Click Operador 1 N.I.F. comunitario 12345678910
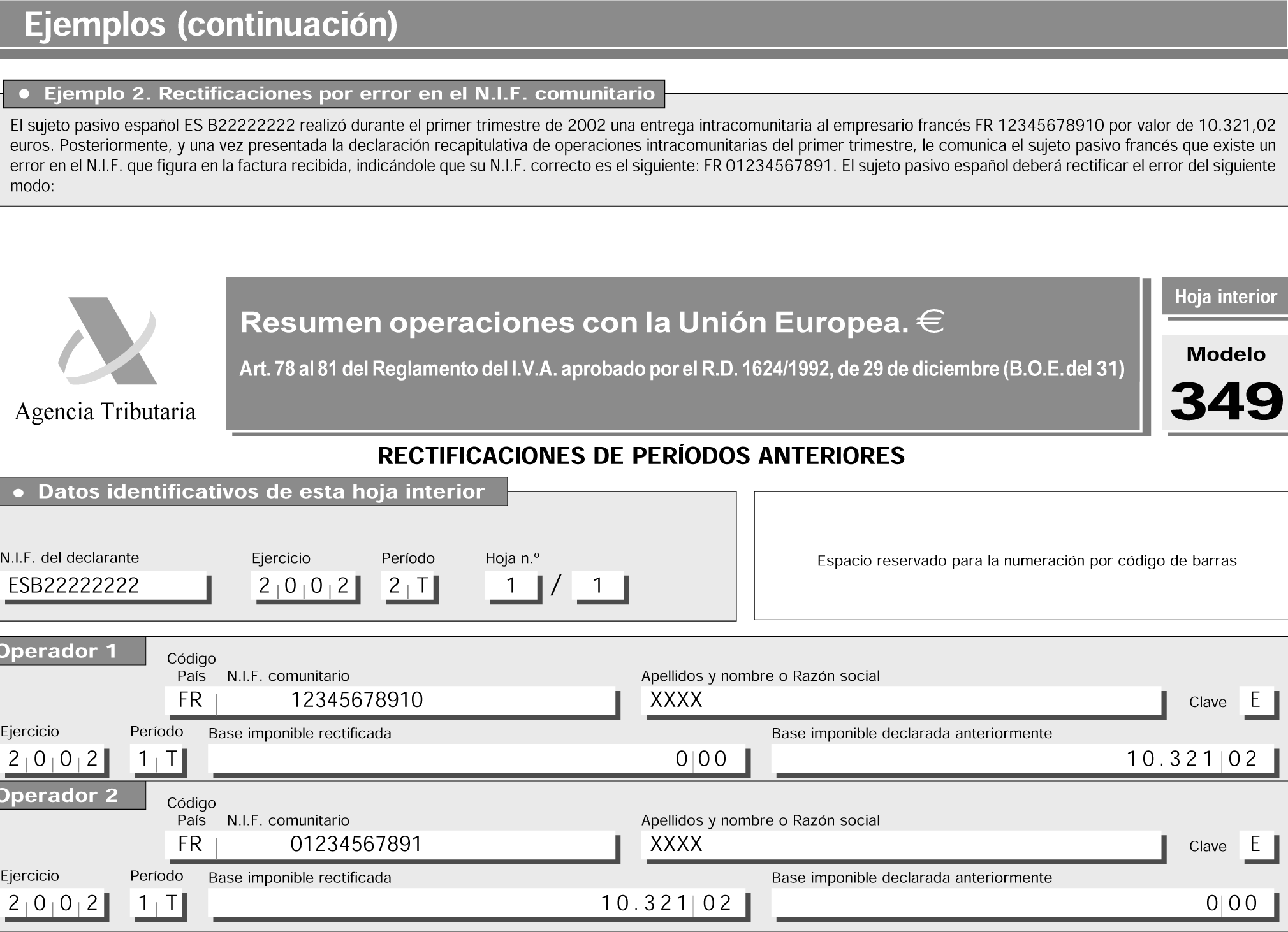1288x932 pixels. [x=416, y=701]
